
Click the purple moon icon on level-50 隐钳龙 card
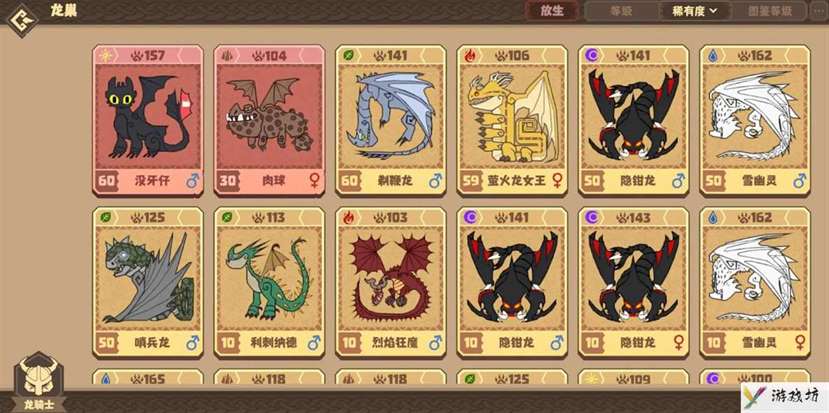tap(591, 55)
